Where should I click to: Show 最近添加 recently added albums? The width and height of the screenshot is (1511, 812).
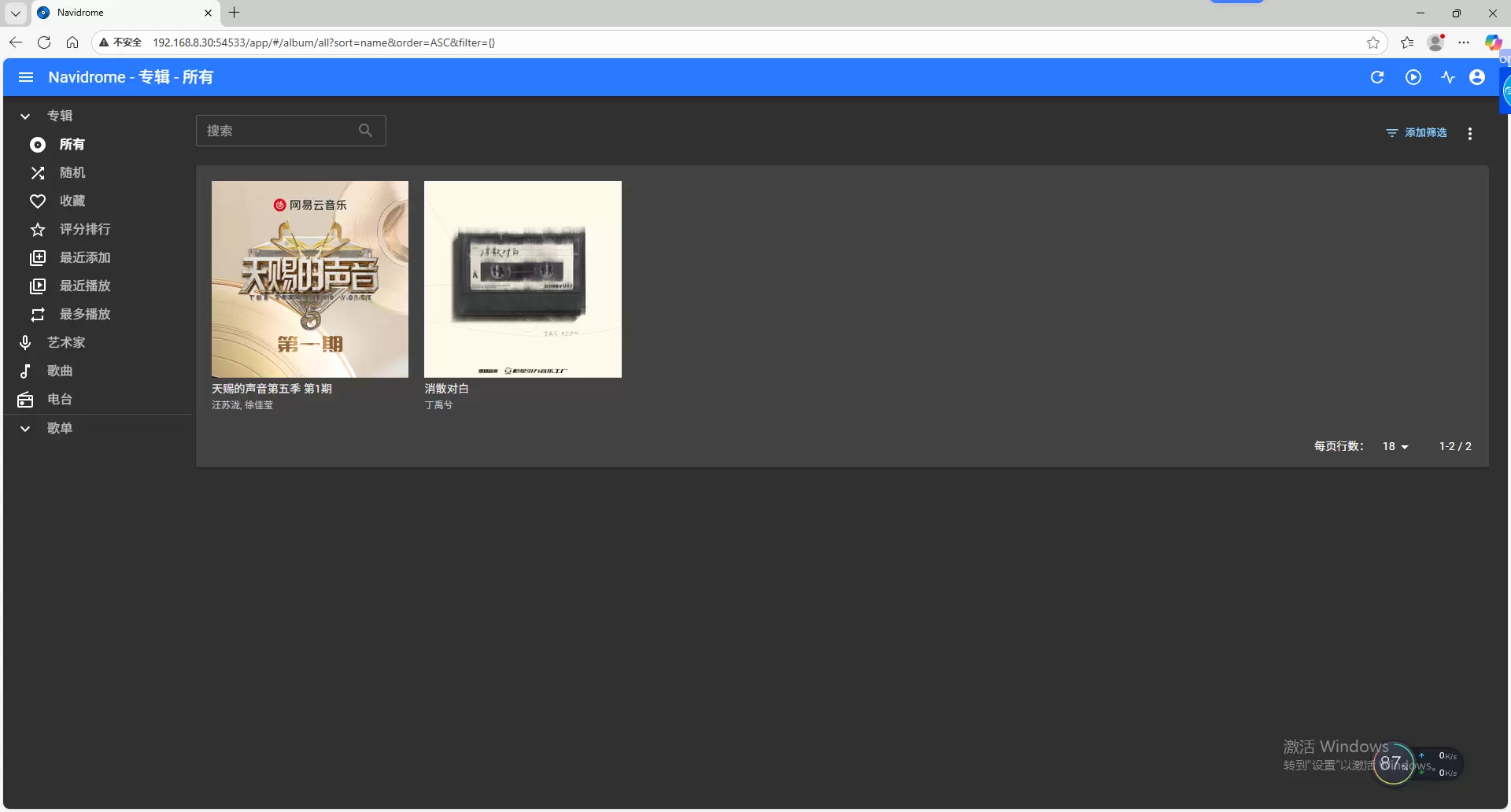click(84, 258)
